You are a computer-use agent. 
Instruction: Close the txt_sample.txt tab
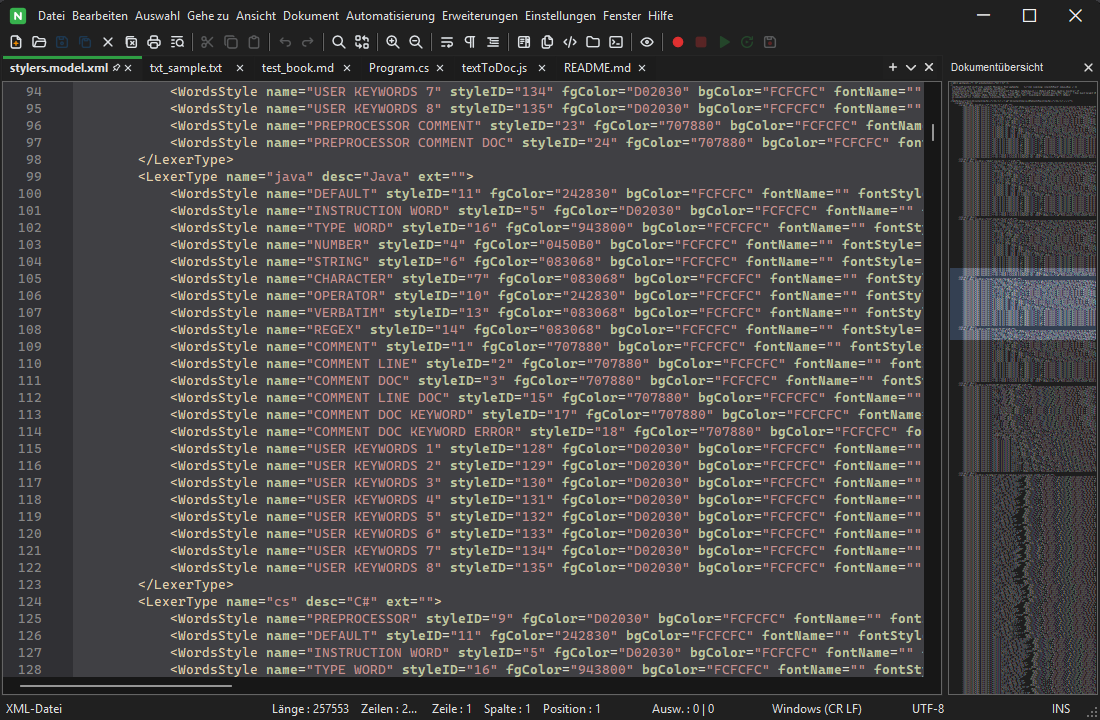(240, 68)
